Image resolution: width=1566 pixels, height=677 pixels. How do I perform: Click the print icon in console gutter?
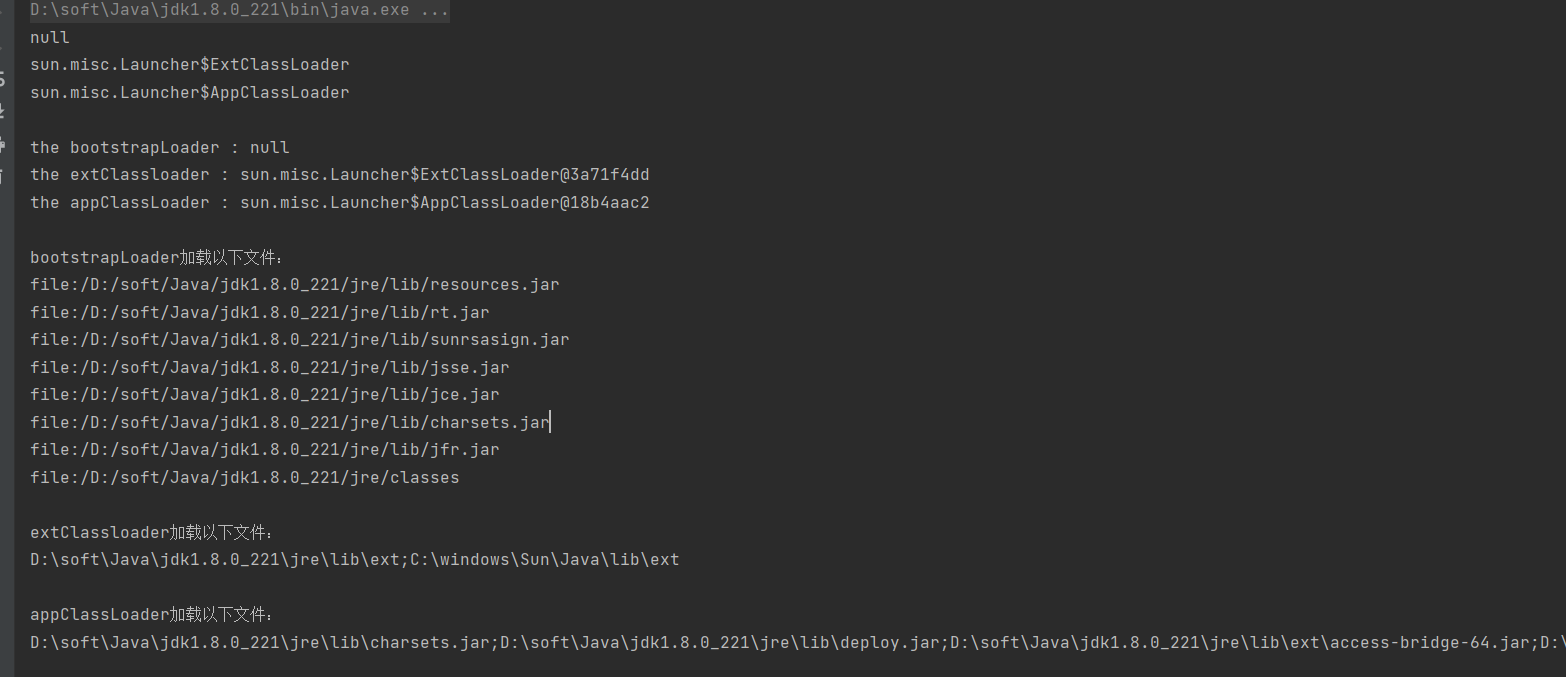click(2, 143)
